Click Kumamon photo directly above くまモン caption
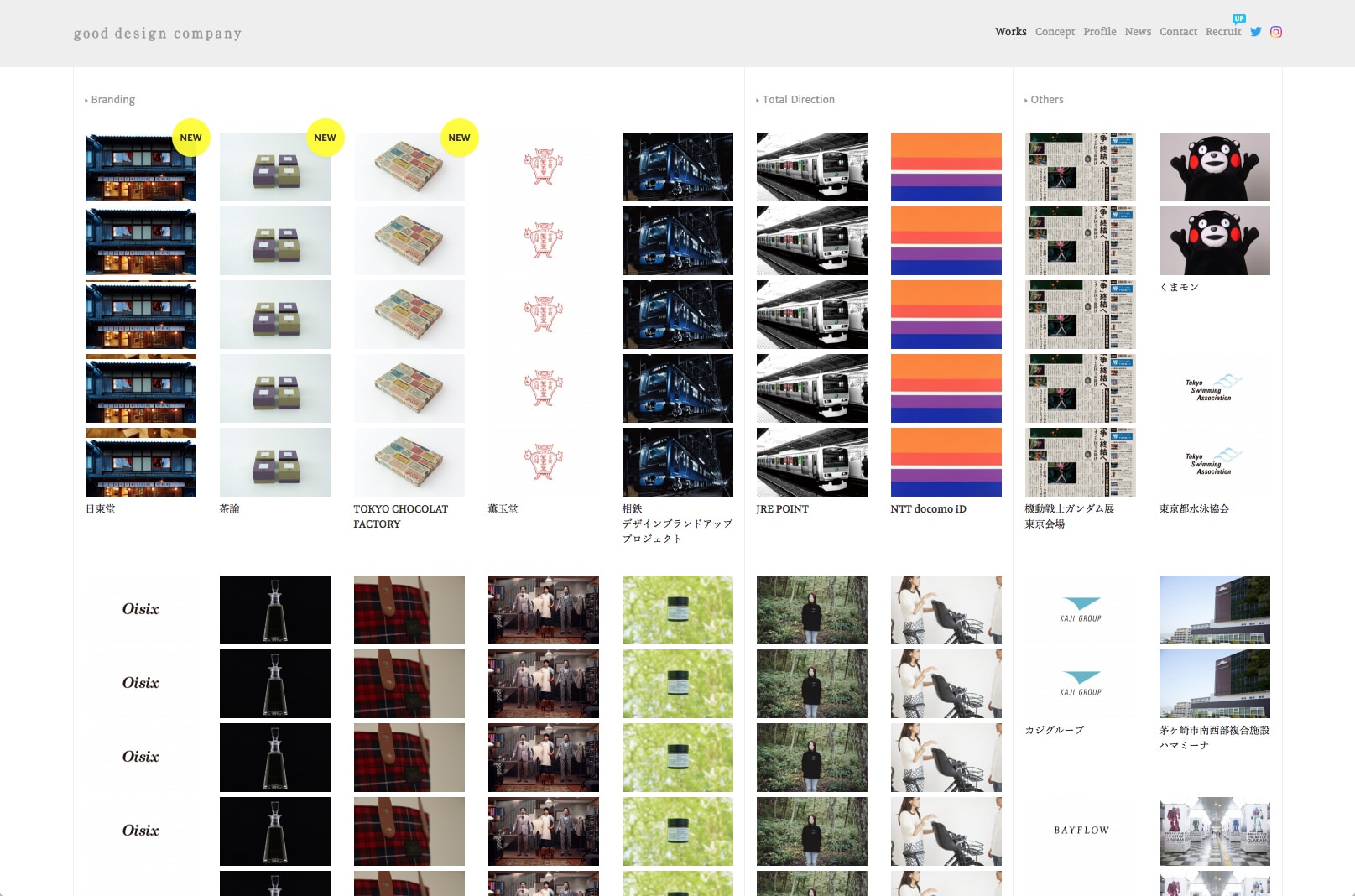Image resolution: width=1355 pixels, height=896 pixels. pos(1215,241)
